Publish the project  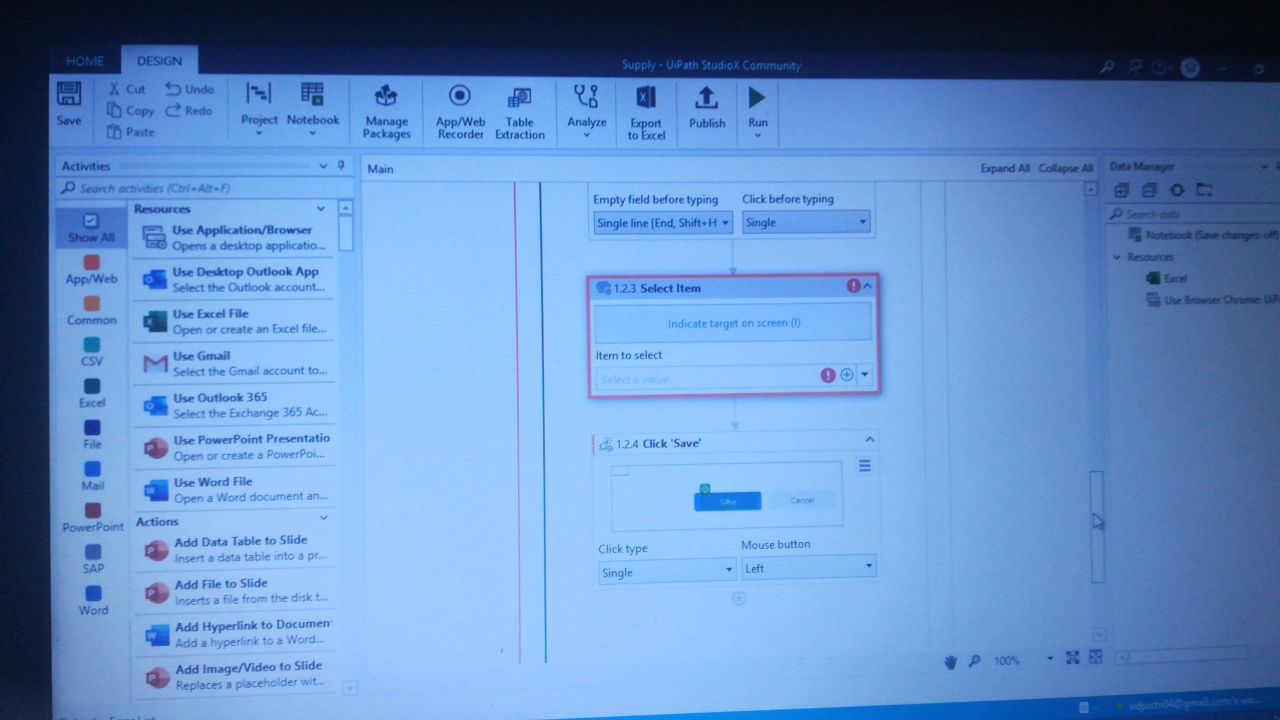tap(707, 108)
